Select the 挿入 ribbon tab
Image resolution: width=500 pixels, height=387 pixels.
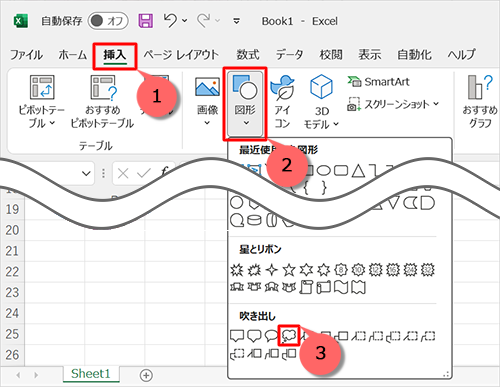tap(115, 55)
